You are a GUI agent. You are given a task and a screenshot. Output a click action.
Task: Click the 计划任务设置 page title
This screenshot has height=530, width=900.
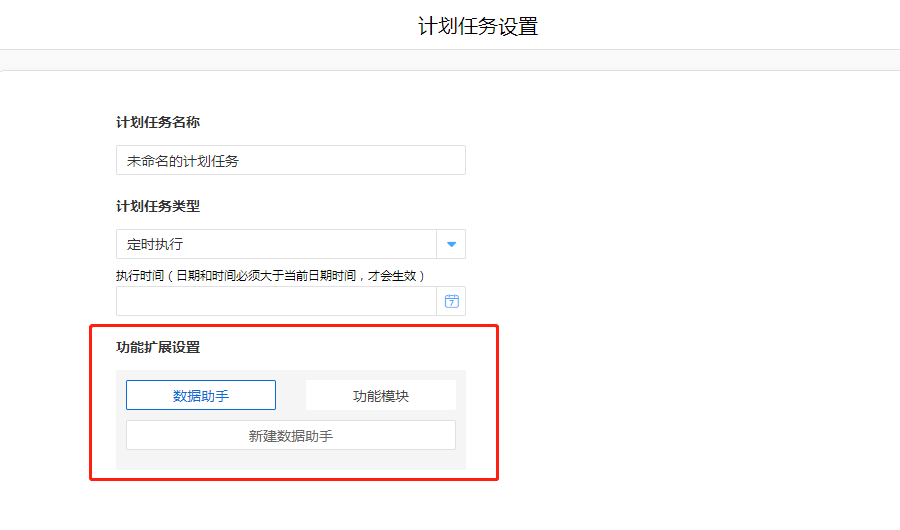[x=477, y=26]
